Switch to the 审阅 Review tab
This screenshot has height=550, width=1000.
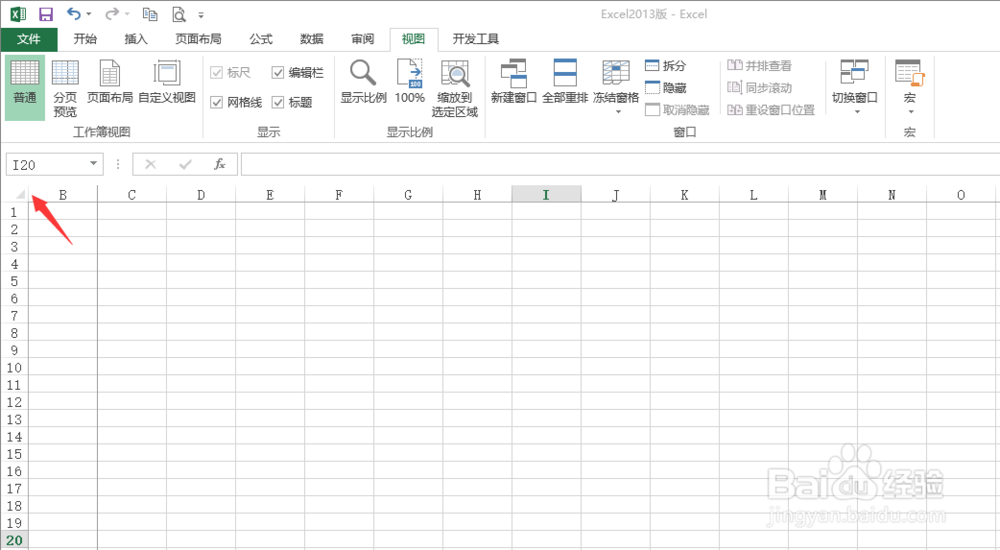363,39
